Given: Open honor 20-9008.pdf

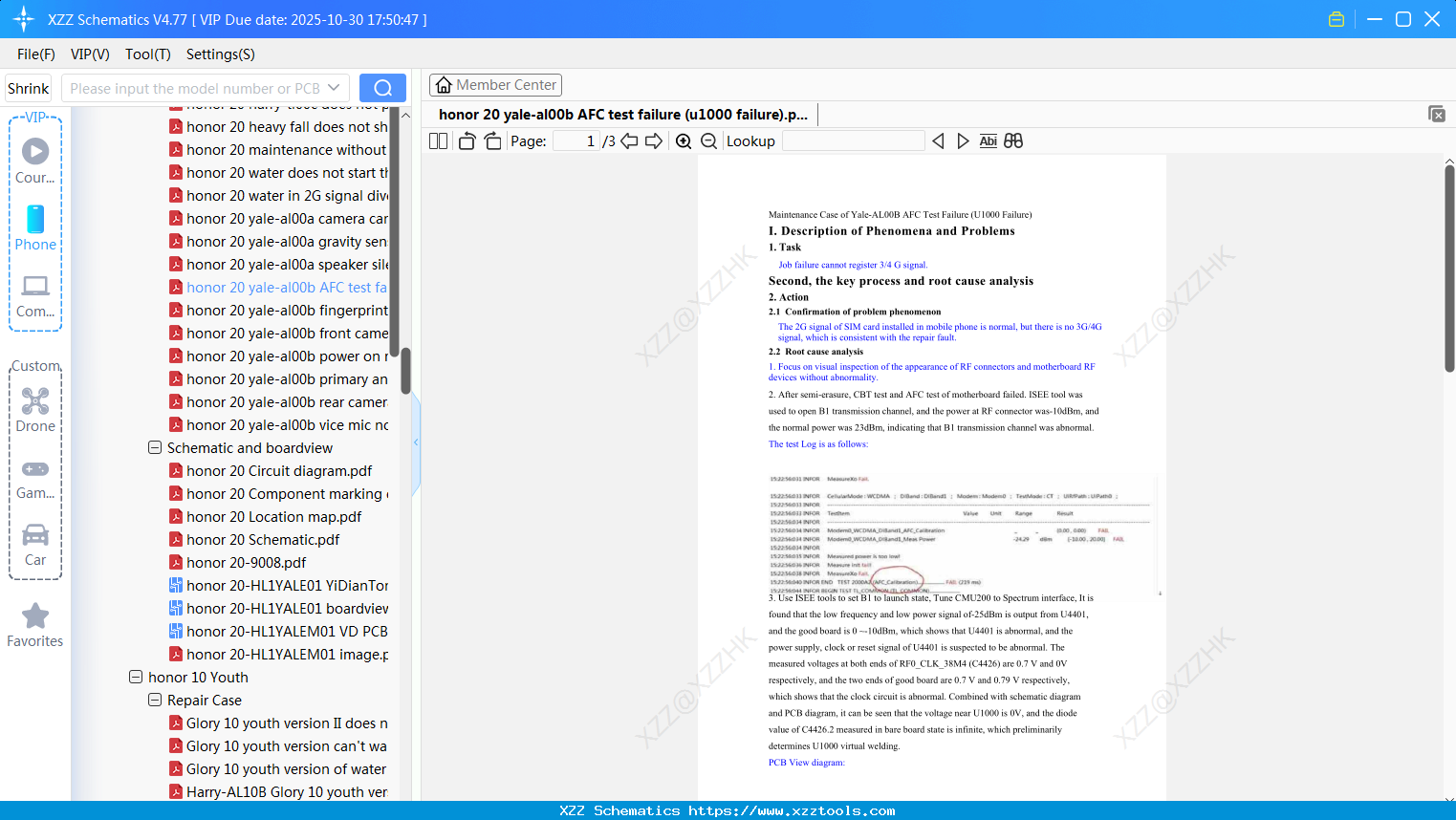Looking at the screenshot, I should click(x=238, y=563).
